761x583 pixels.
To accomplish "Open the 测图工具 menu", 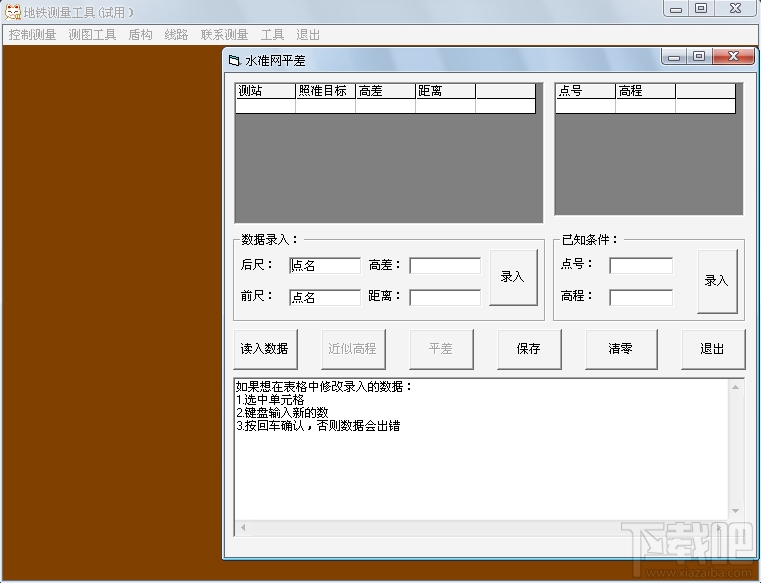I will click(x=92, y=35).
